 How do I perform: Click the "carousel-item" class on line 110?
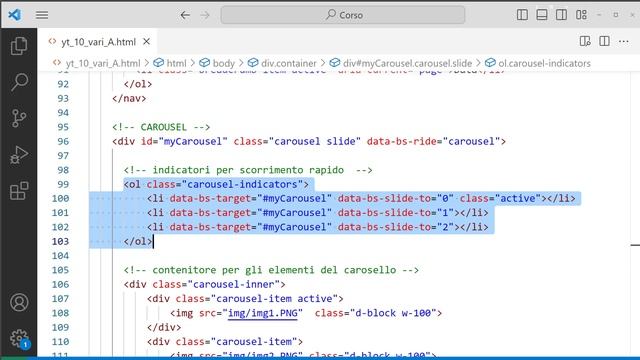254,342
